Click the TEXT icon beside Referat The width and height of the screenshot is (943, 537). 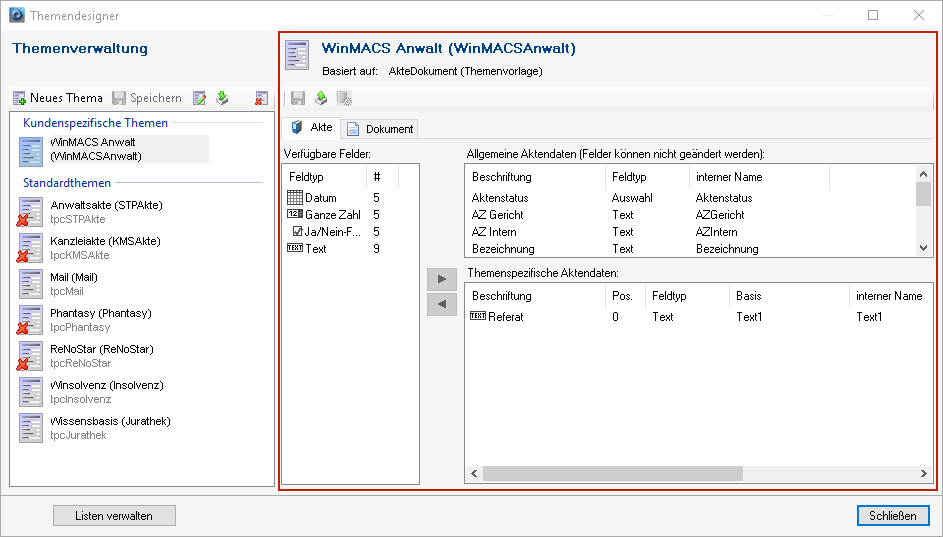[x=478, y=316]
